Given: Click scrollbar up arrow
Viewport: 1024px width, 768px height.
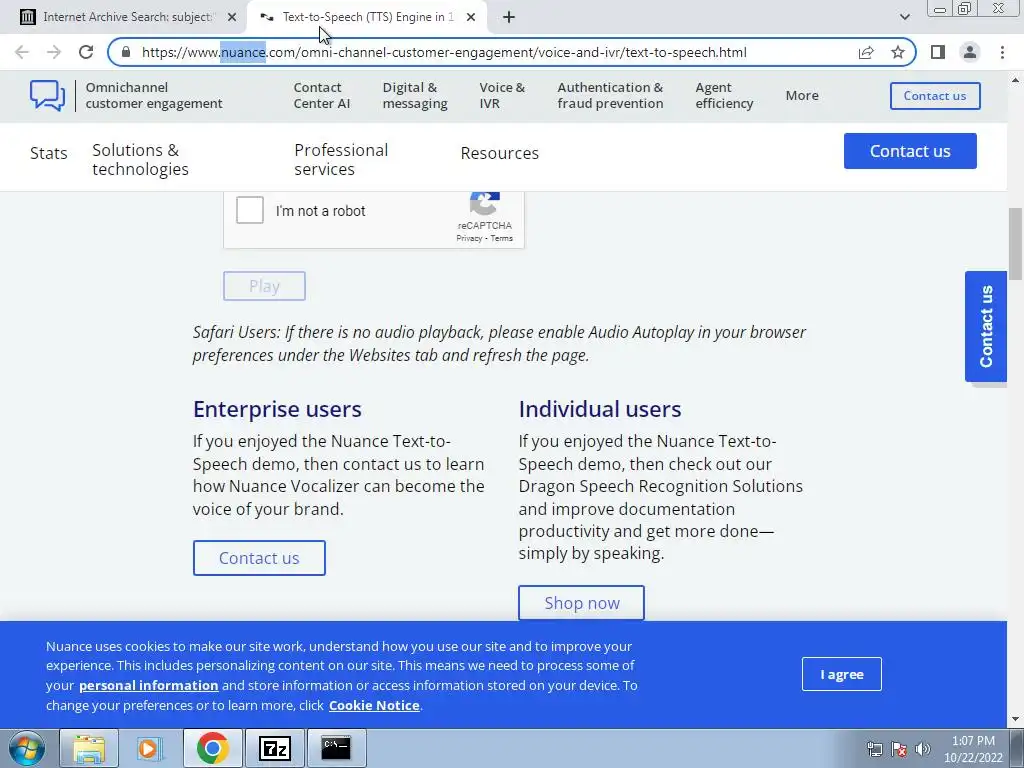Looking at the screenshot, I should (1015, 80).
